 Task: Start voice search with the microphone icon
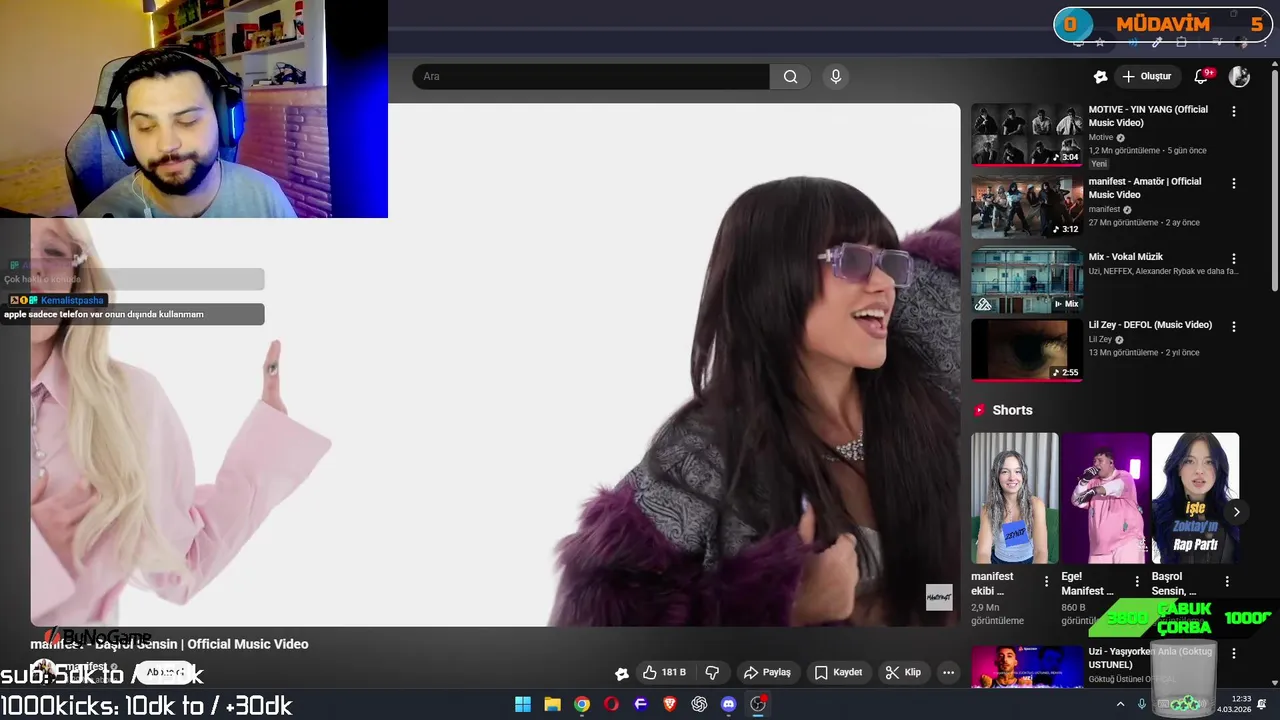coord(836,77)
